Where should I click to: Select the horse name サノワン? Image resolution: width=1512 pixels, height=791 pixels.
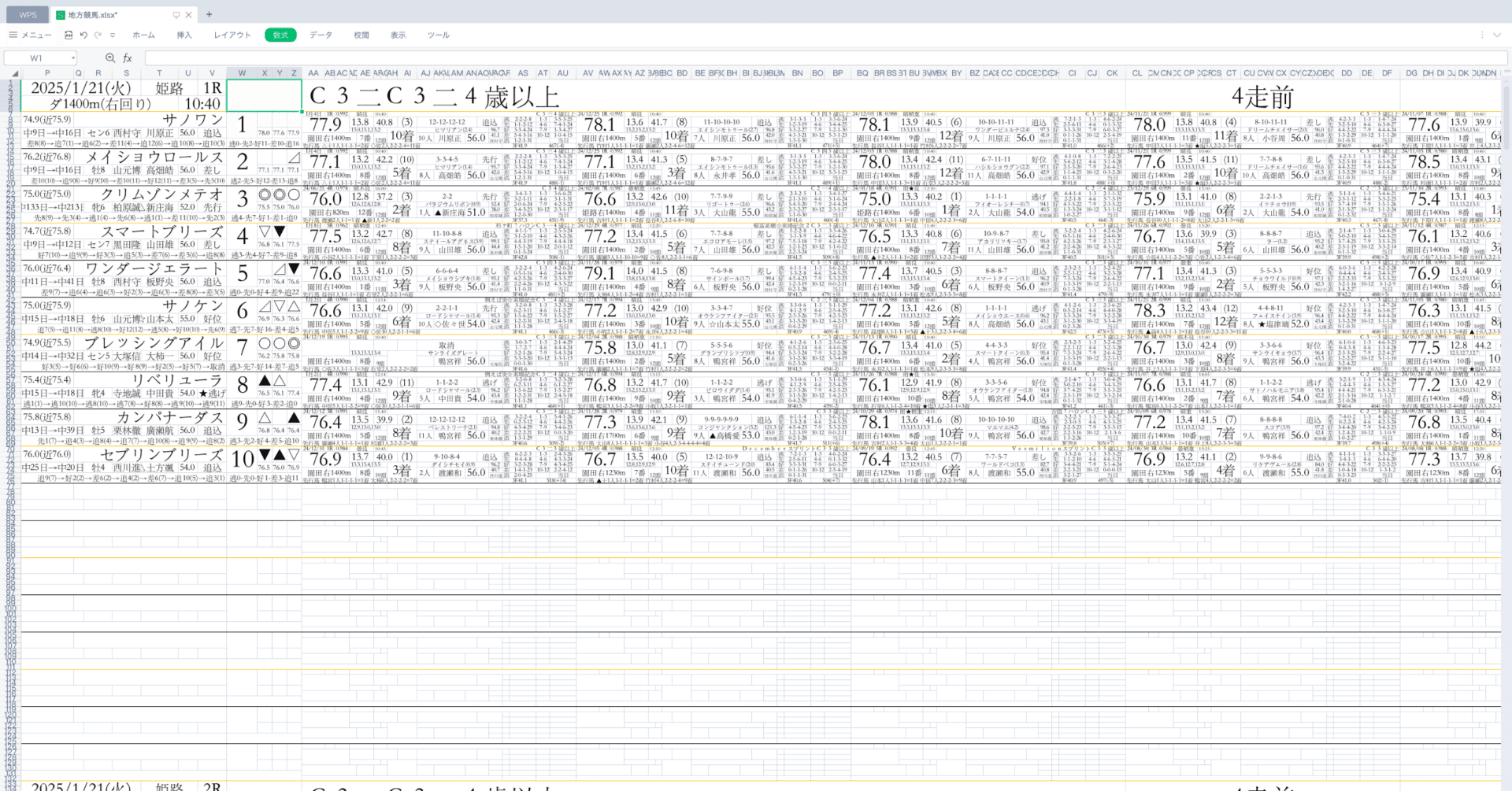click(x=193, y=120)
